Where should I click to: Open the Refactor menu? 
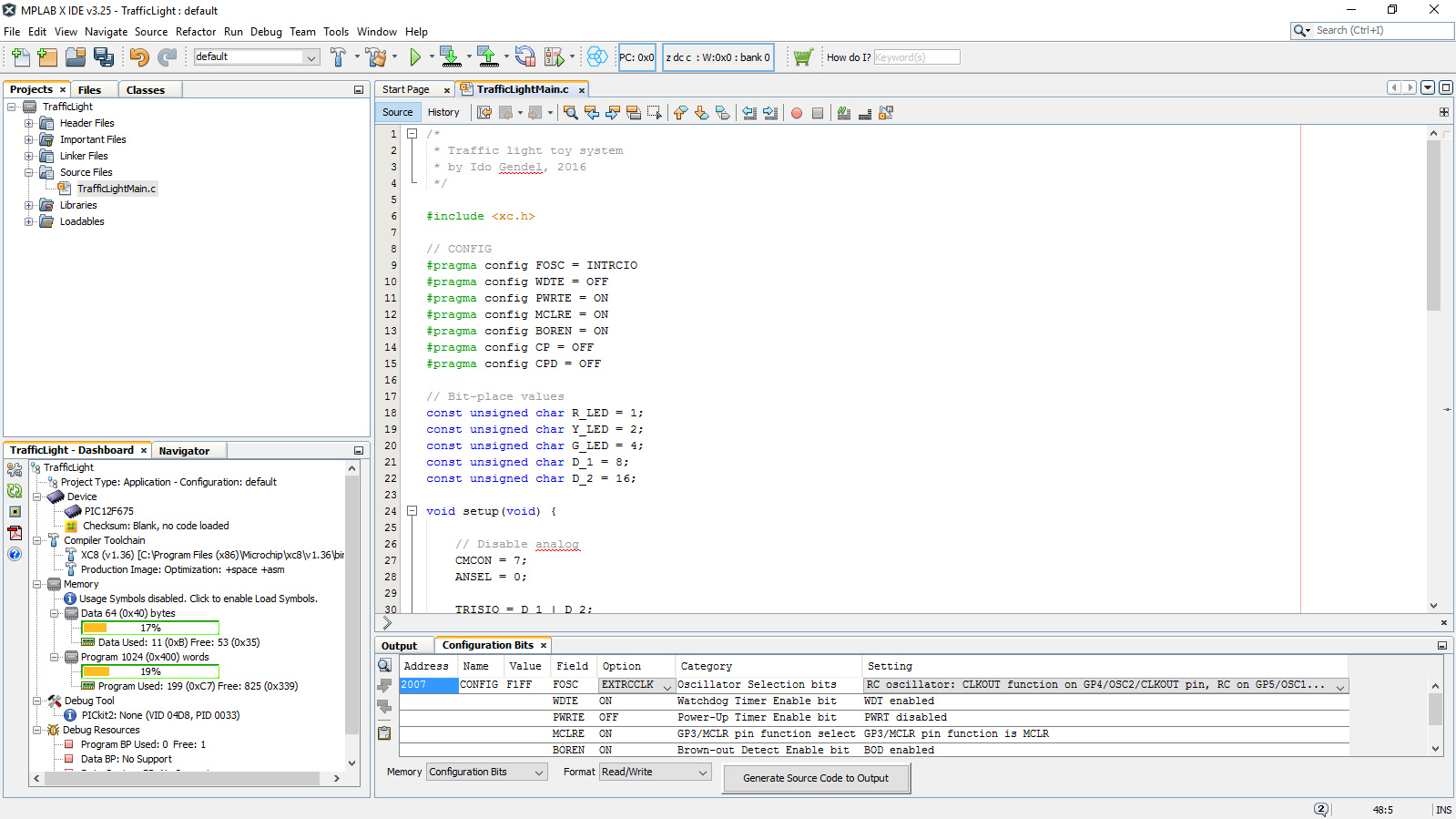pyautogui.click(x=196, y=32)
